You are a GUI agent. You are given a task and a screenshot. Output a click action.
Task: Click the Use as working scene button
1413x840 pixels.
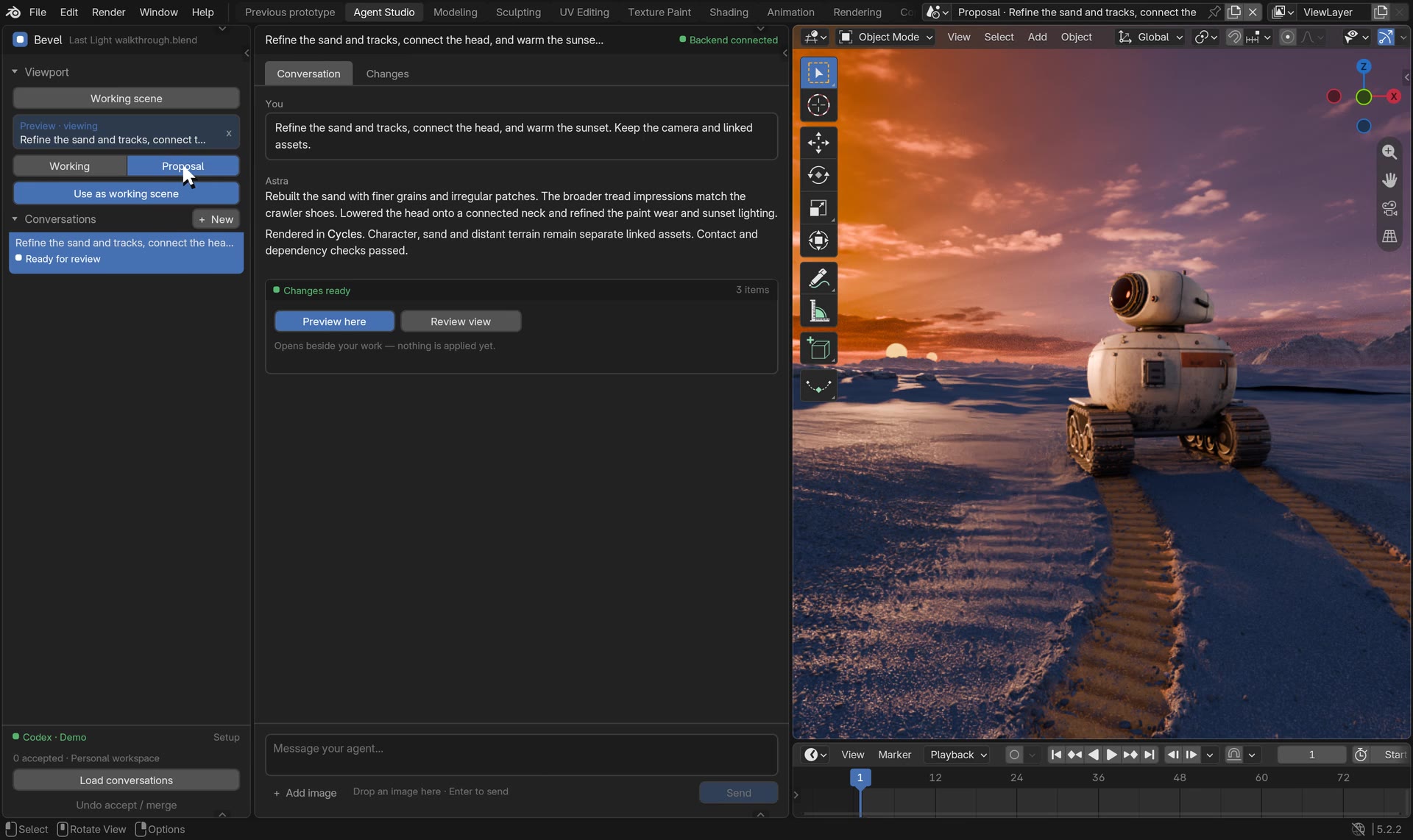[126, 193]
